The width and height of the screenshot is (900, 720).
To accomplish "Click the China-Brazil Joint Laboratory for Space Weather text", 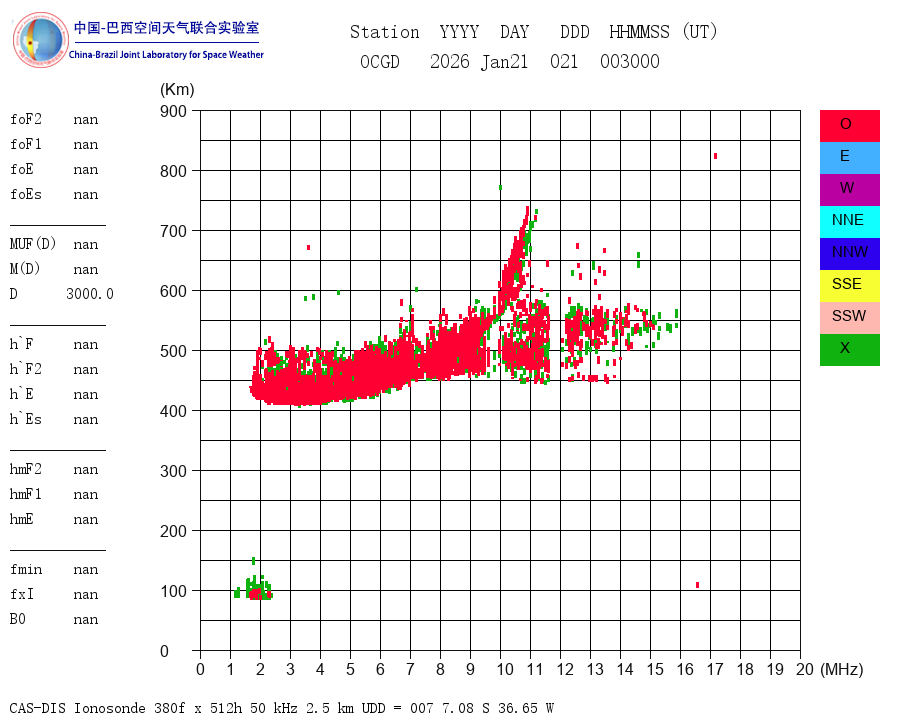I will 166,55.
